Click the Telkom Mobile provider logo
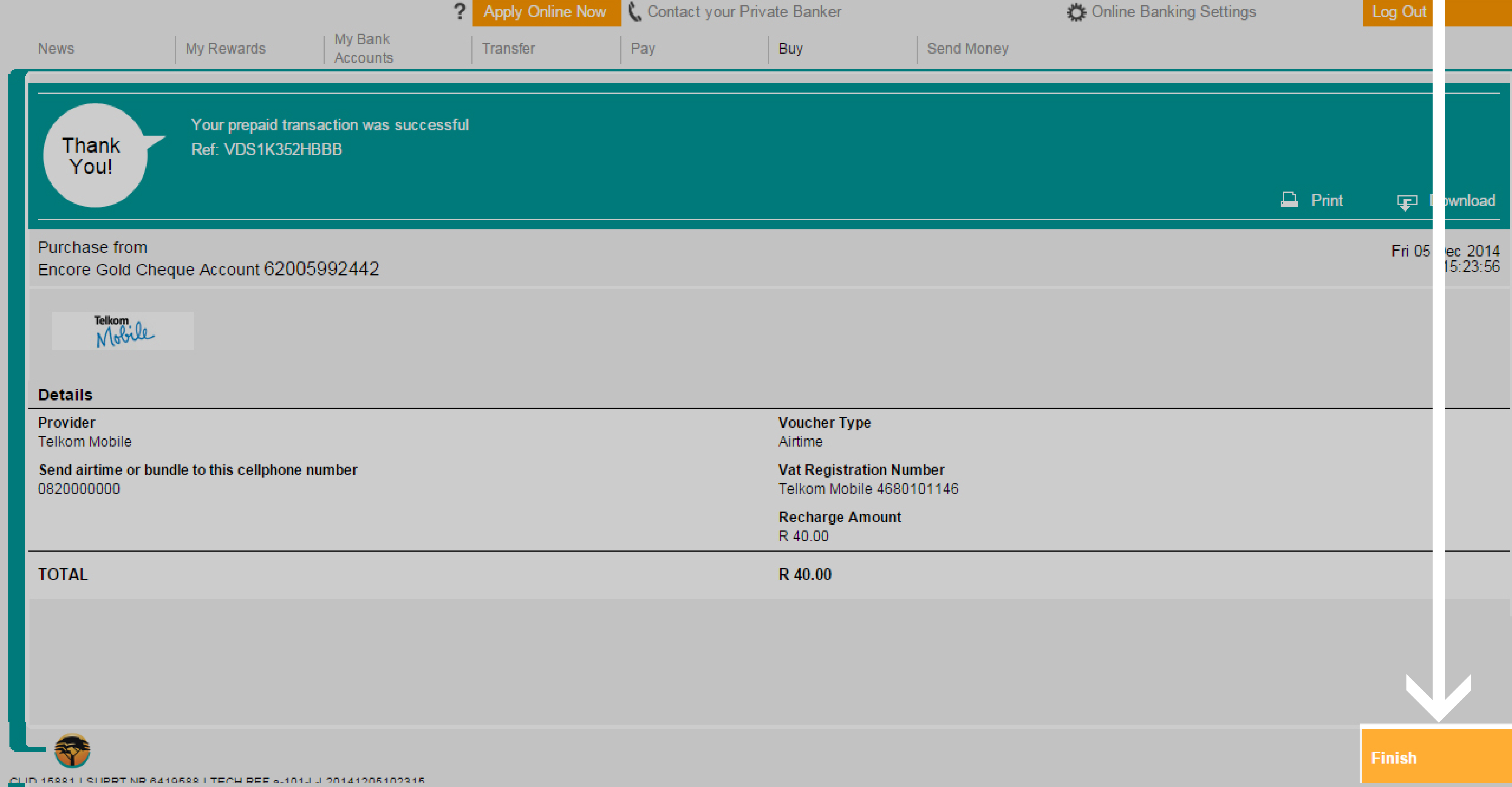Viewport: 1512px width, 787px height. point(122,331)
